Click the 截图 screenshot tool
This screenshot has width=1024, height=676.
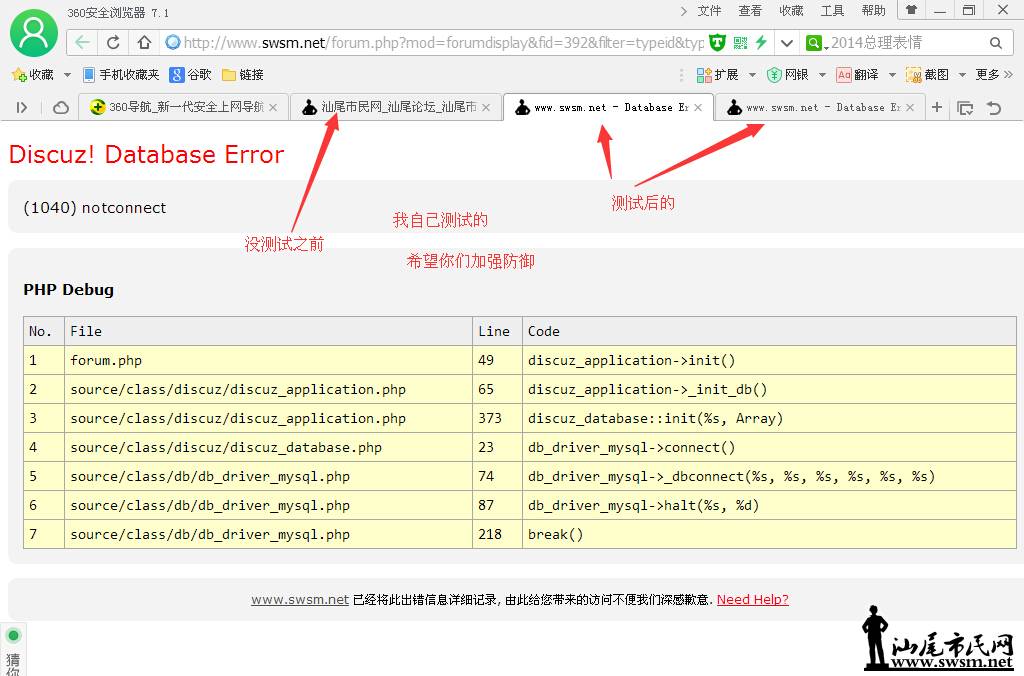(927, 74)
